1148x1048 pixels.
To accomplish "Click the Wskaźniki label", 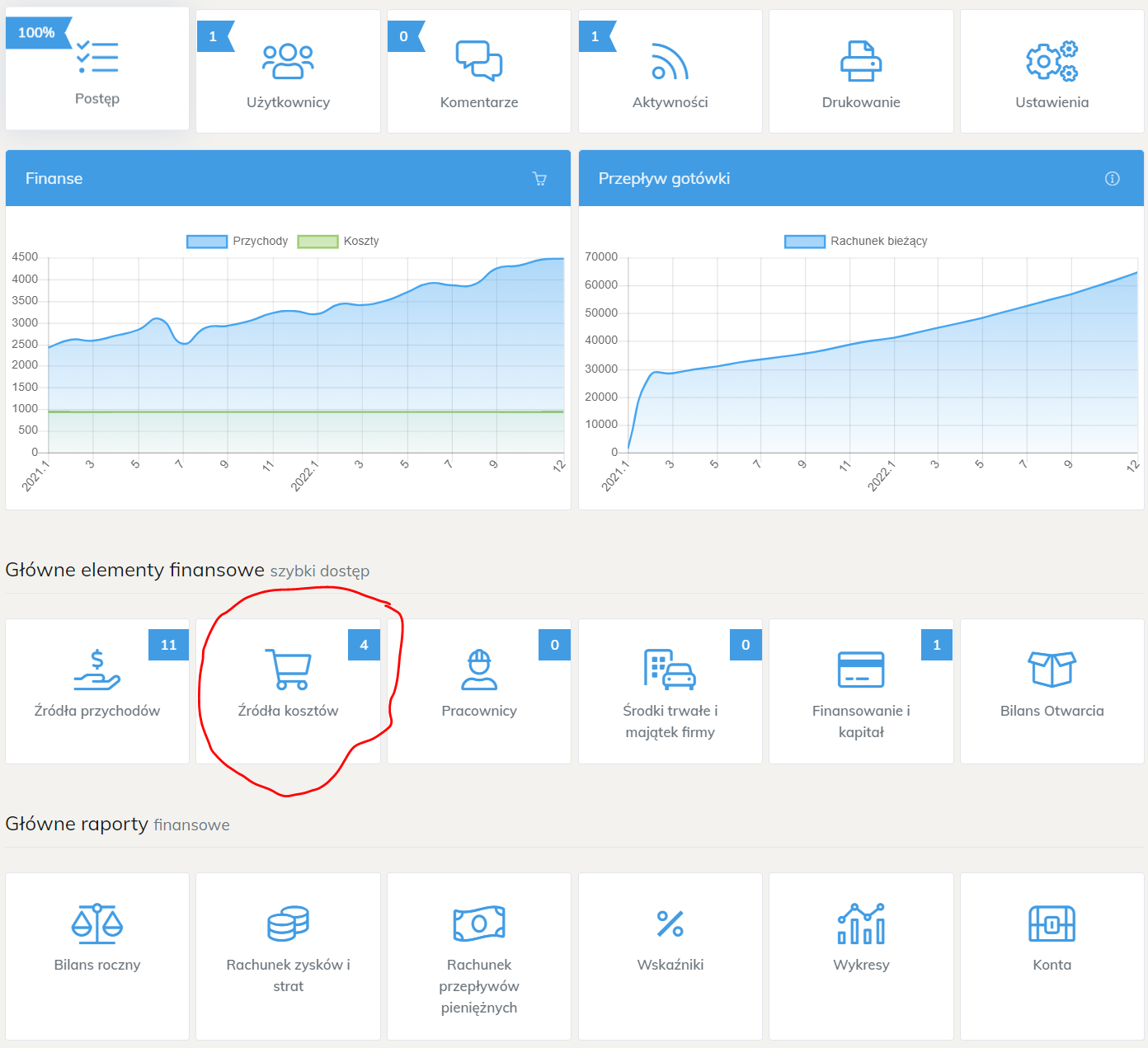I will click(x=670, y=965).
